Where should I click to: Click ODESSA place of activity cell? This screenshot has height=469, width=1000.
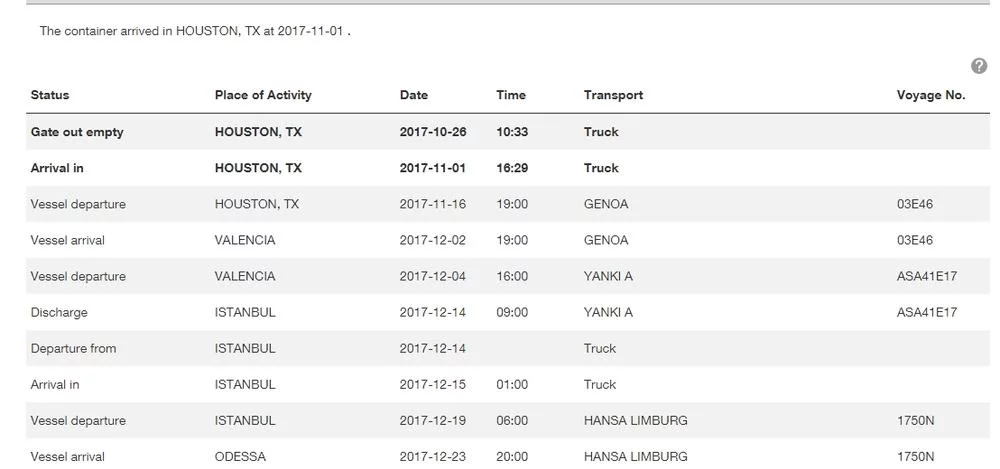point(240,457)
